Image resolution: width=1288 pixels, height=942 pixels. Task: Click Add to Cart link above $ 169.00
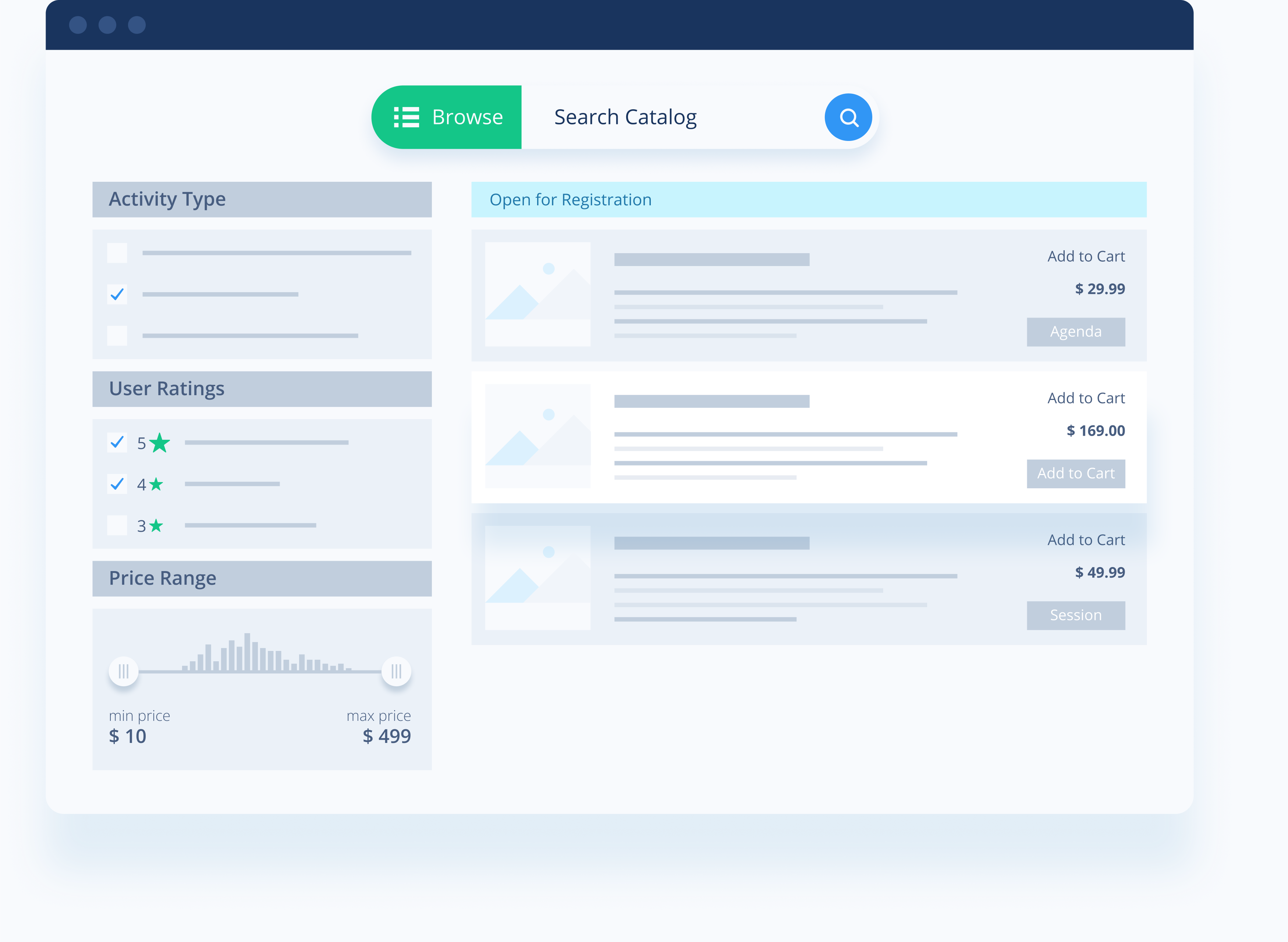[x=1086, y=398]
